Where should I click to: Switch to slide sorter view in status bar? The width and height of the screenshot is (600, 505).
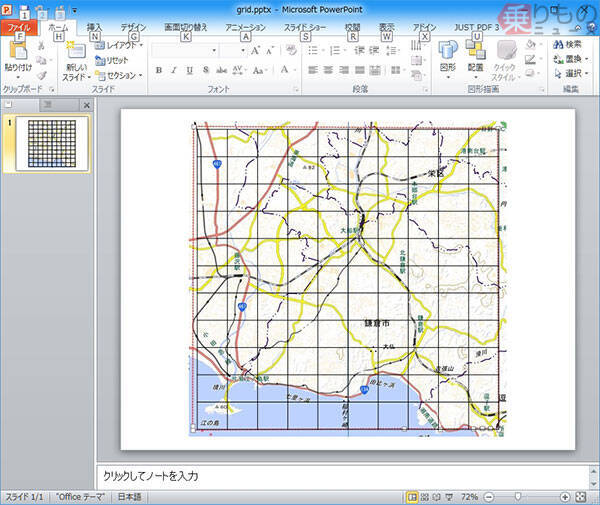[425, 497]
